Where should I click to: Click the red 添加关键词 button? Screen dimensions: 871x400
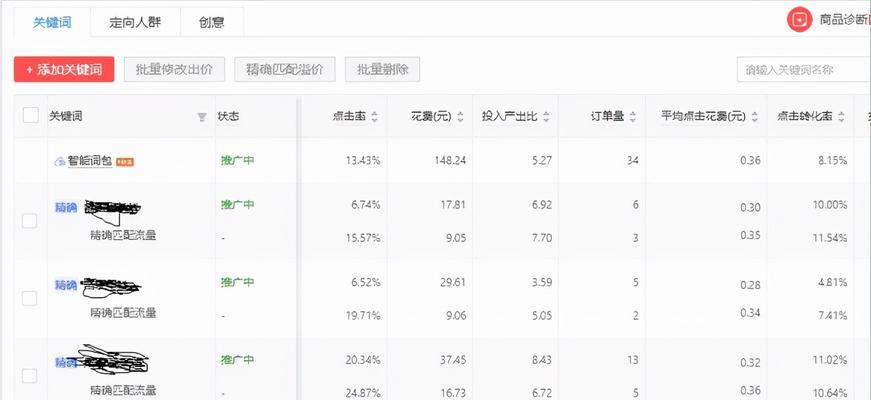coord(64,69)
